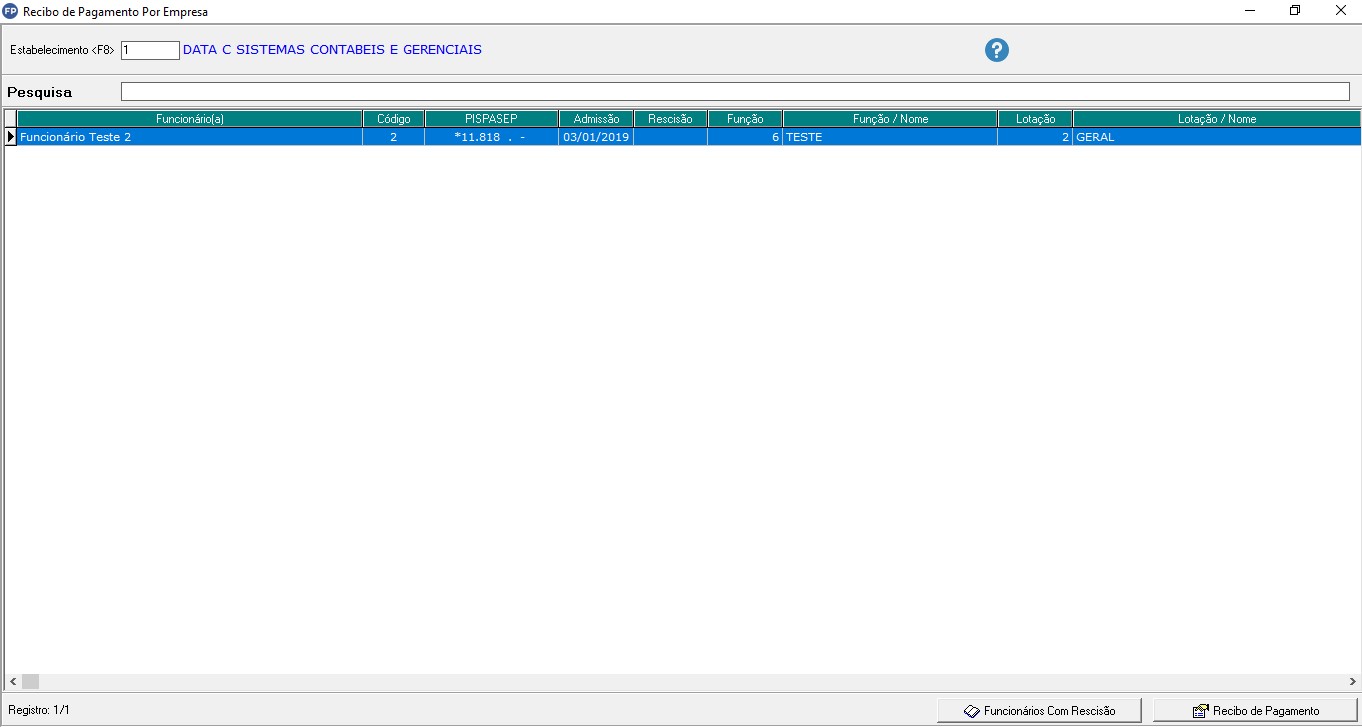This screenshot has height=727, width=1362.
Task: Sort by Funcionário(a) column header
Action: tap(189, 119)
